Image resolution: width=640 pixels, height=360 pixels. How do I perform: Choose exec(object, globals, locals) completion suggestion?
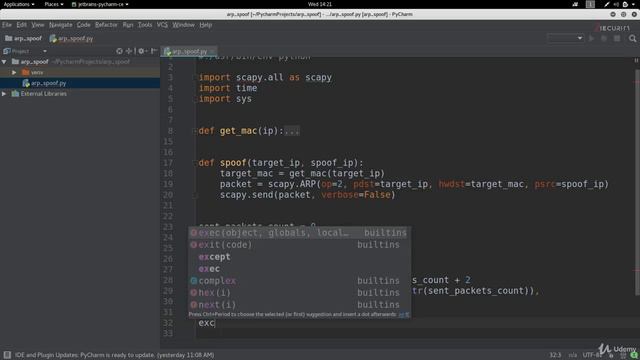(299, 233)
